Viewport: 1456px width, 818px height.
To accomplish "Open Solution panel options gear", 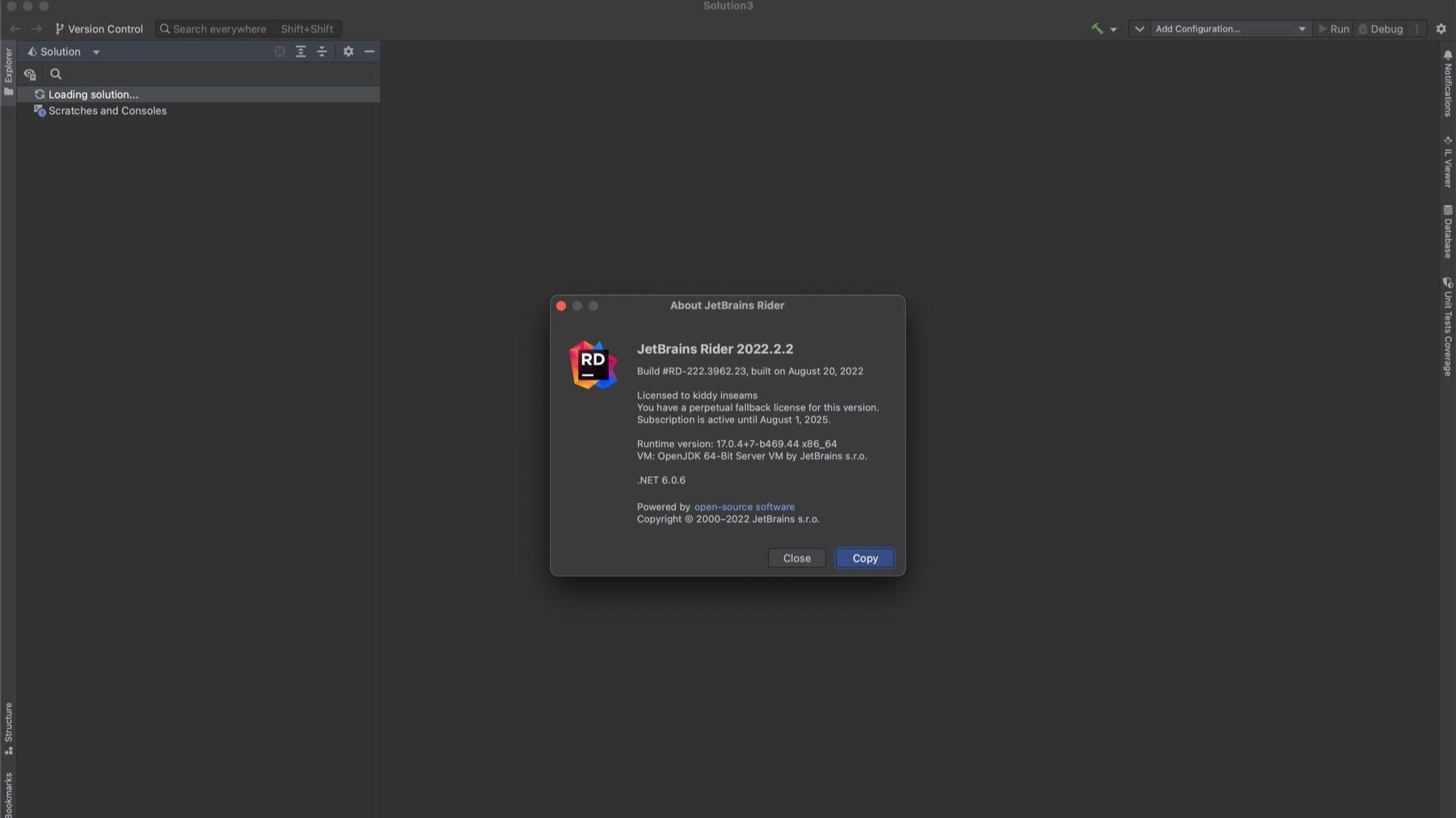I will coord(348,52).
